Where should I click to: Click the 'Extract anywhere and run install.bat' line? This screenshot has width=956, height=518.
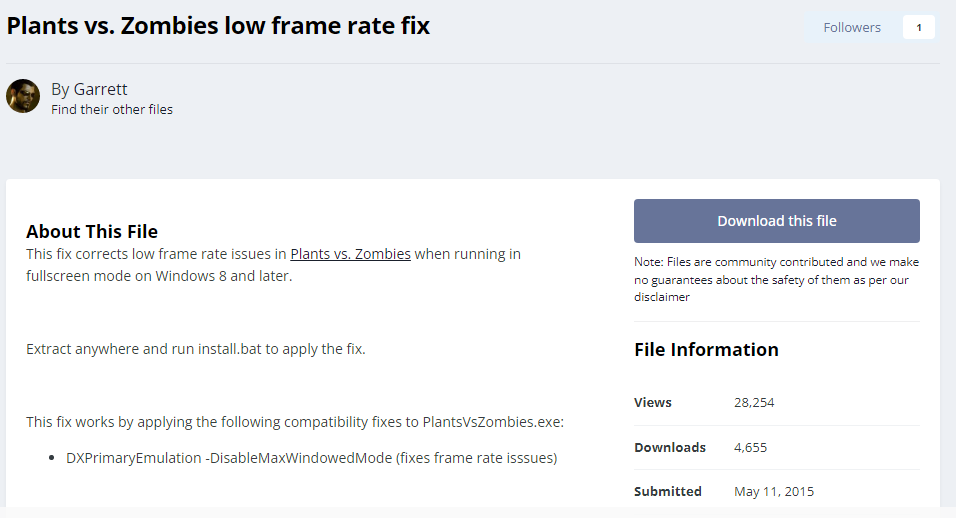[x=196, y=350]
